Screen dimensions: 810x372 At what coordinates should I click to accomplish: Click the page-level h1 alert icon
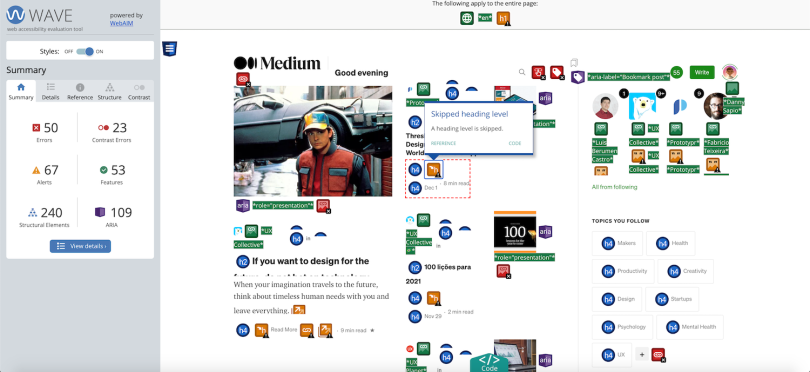pos(503,19)
